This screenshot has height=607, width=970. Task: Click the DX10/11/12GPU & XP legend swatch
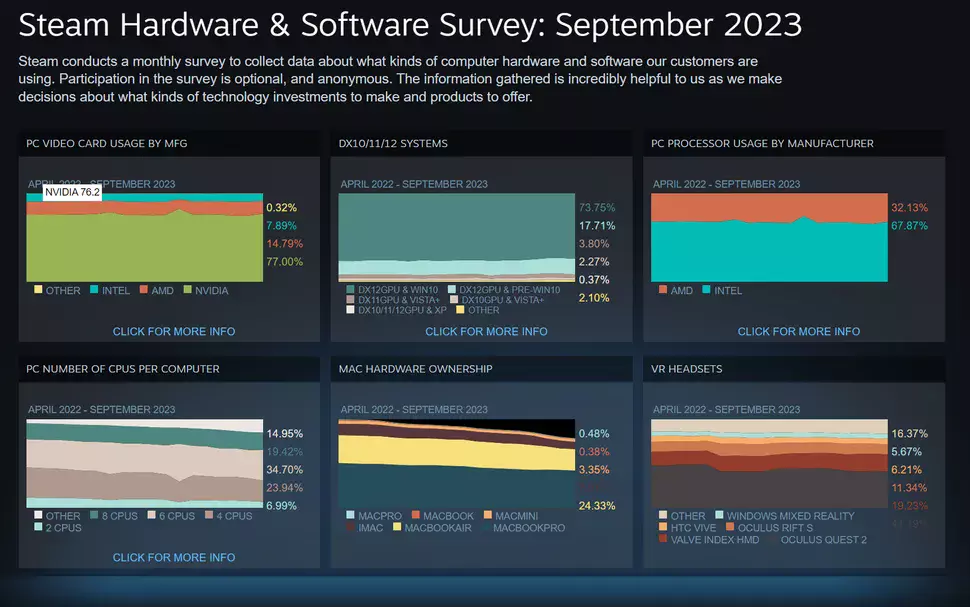(351, 309)
